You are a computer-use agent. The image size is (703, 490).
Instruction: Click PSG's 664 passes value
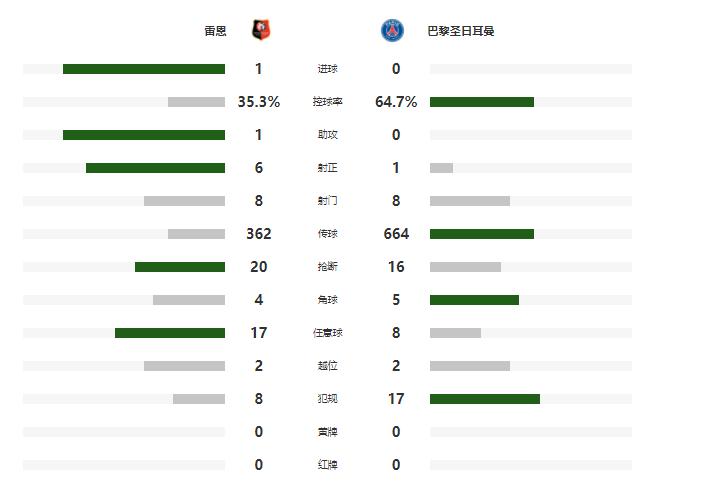pyautogui.click(x=396, y=234)
